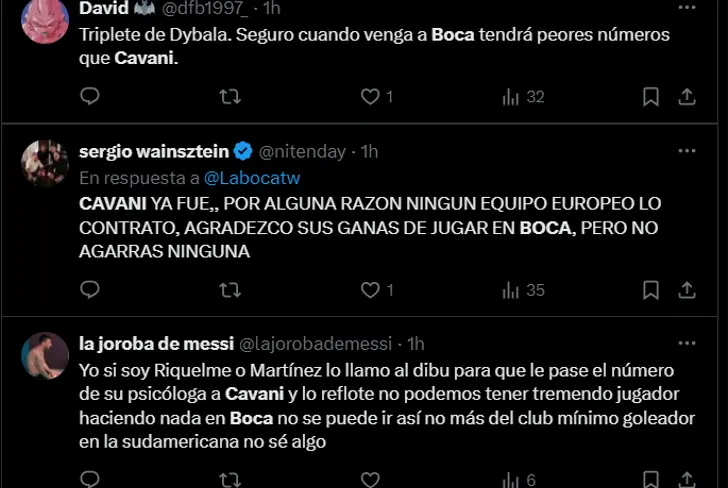
Task: Open the @Labocatw mention link
Action: (252, 178)
